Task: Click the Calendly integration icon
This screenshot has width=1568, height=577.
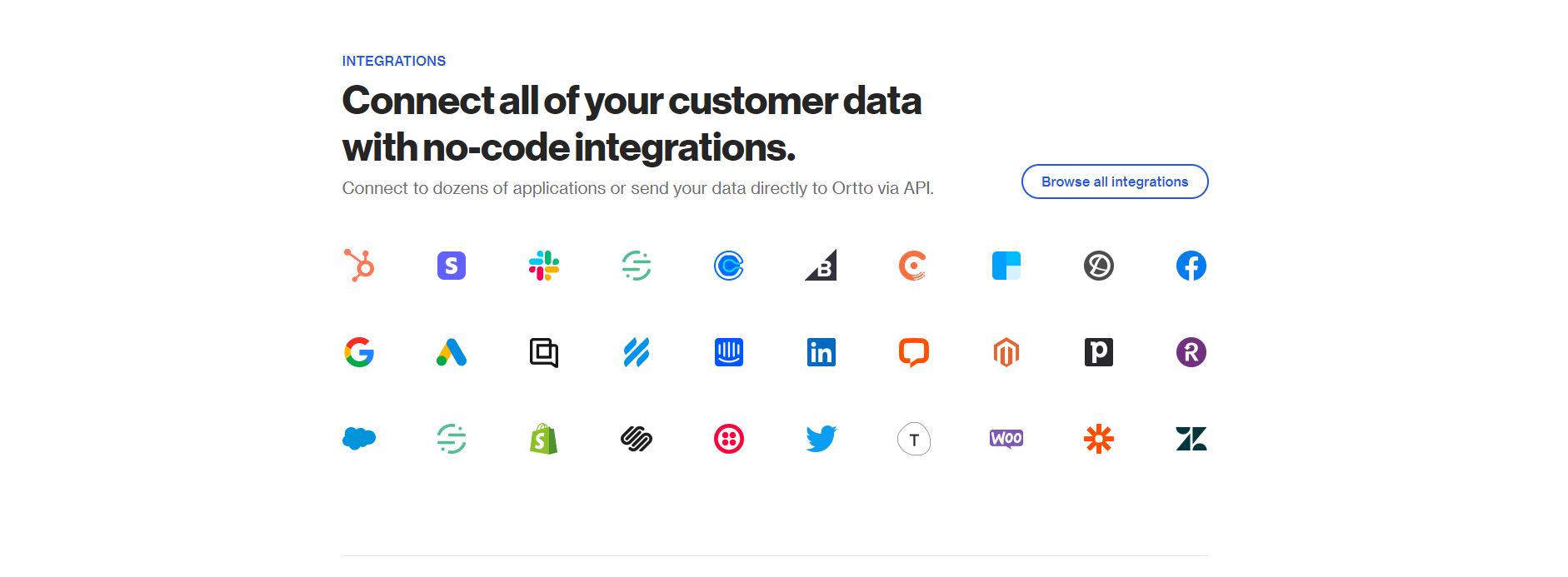Action: (x=729, y=266)
